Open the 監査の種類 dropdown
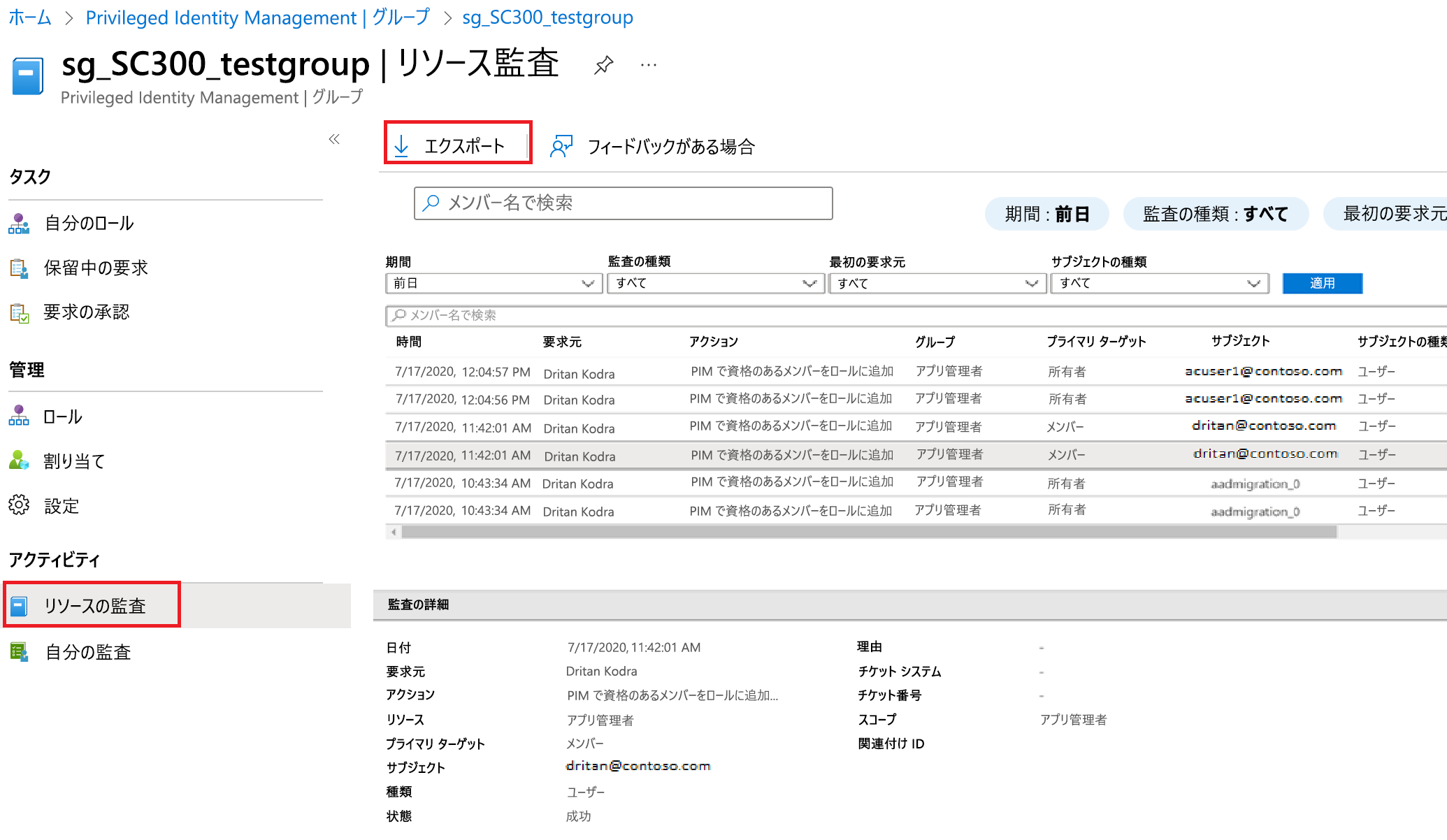 (x=716, y=283)
